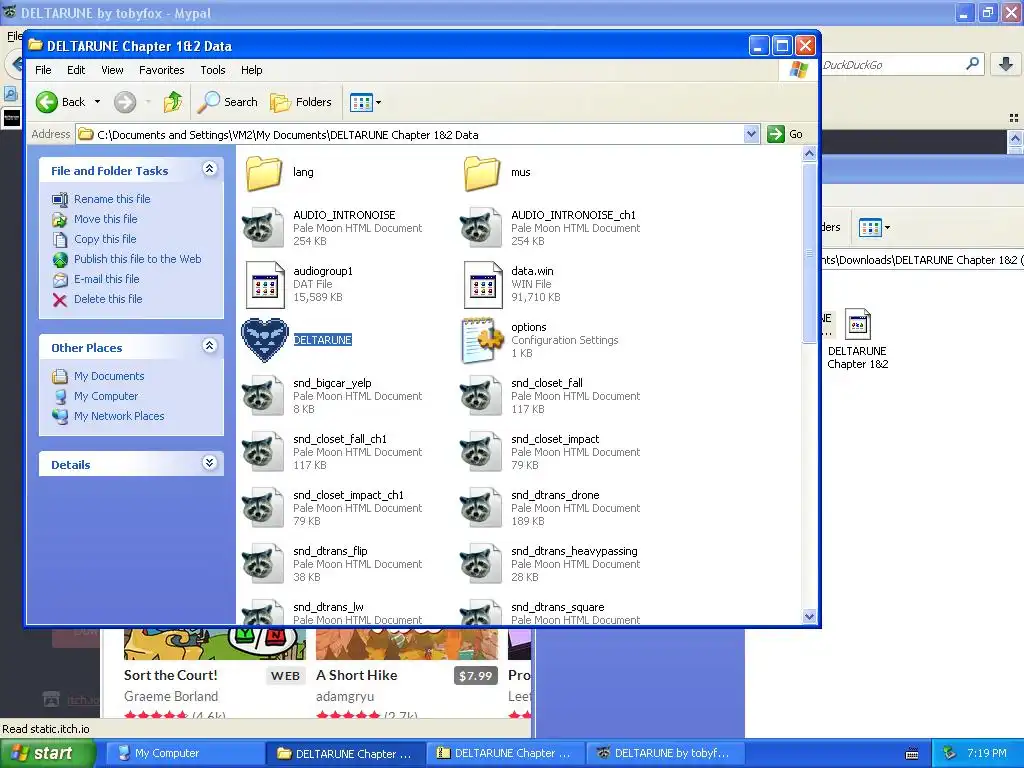The width and height of the screenshot is (1024, 768).
Task: Click Copy this file link
Action: 104,239
